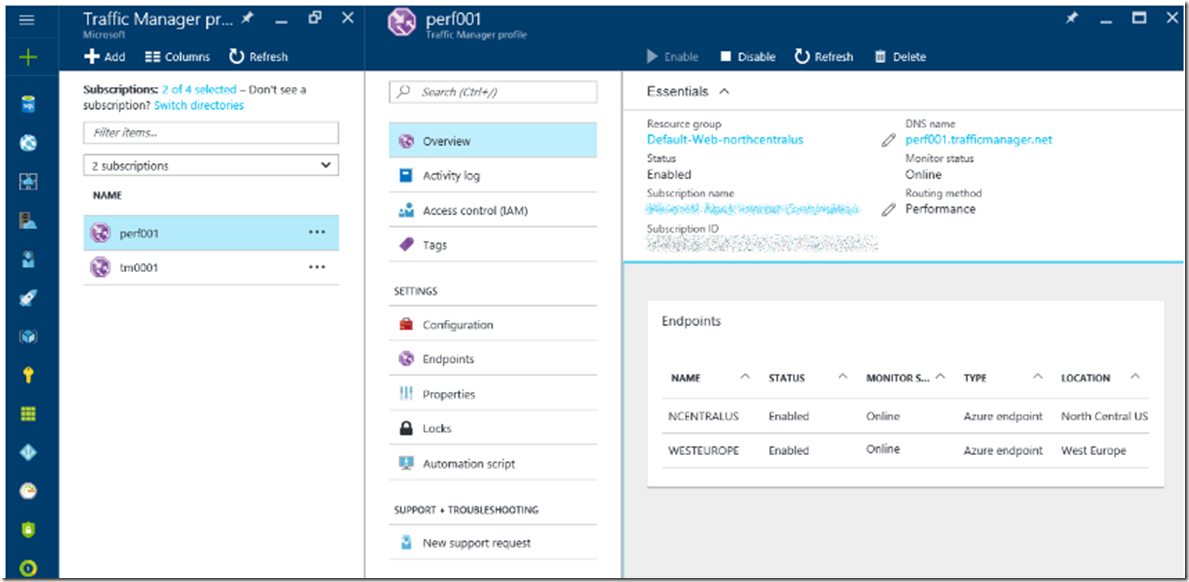Viewport: 1189px width, 582px height.
Task: Click the pencil icon beside Subscription name
Action: tap(889, 210)
